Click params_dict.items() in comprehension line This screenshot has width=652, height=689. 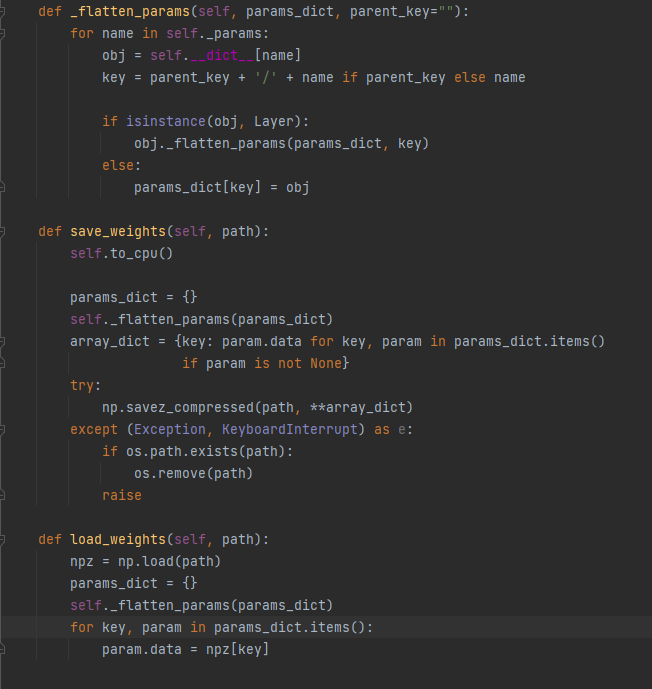click(x=529, y=341)
